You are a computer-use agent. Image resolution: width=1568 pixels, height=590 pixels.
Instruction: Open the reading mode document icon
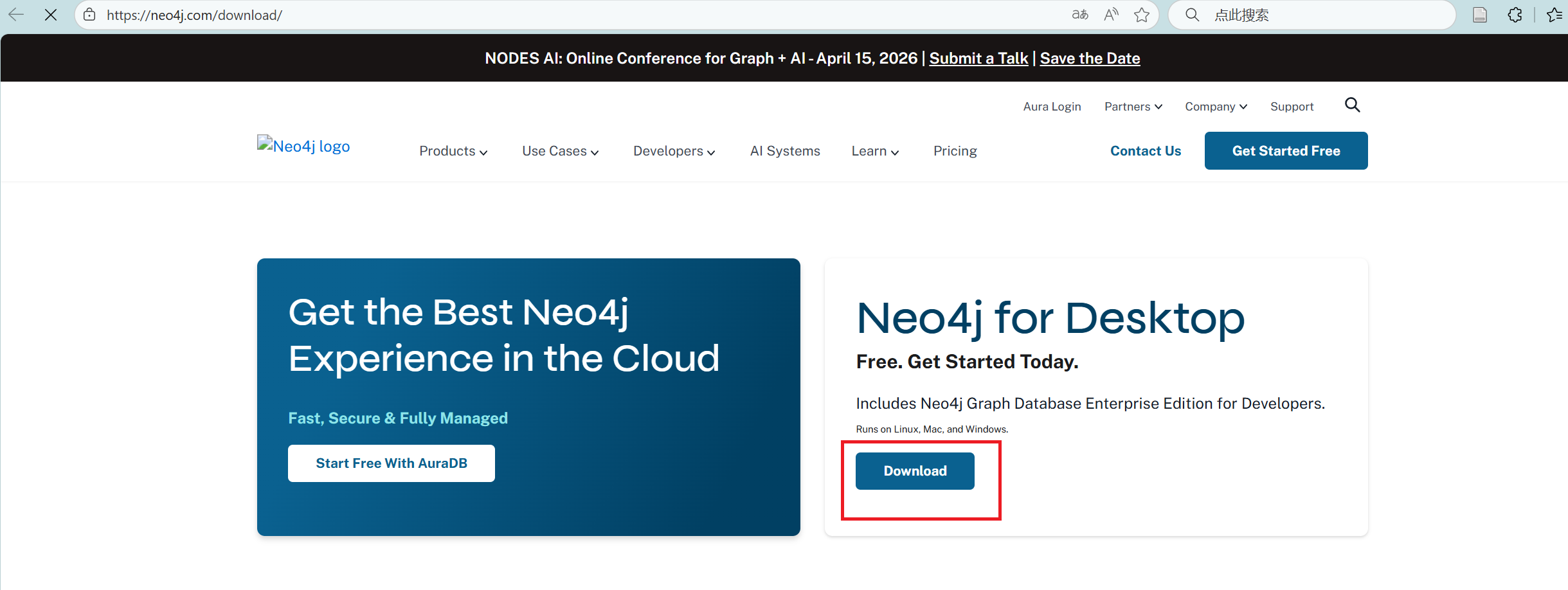point(1480,15)
